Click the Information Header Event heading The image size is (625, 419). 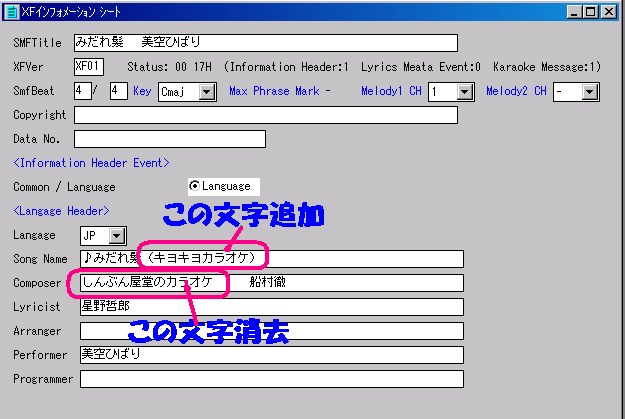pyautogui.click(x=91, y=163)
